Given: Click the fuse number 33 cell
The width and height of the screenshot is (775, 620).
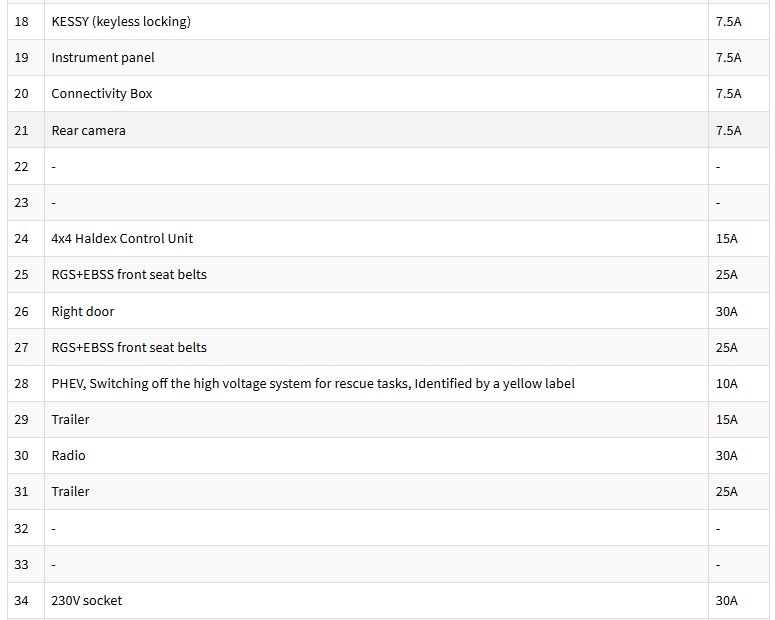Looking at the screenshot, I should (x=26, y=565).
